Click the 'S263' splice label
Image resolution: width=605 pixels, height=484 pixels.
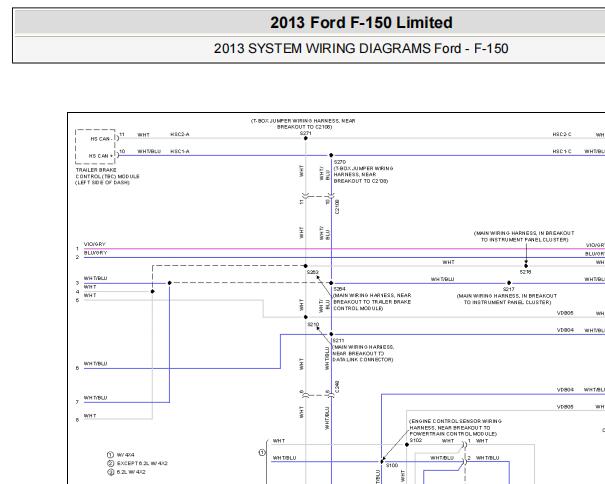point(313,272)
